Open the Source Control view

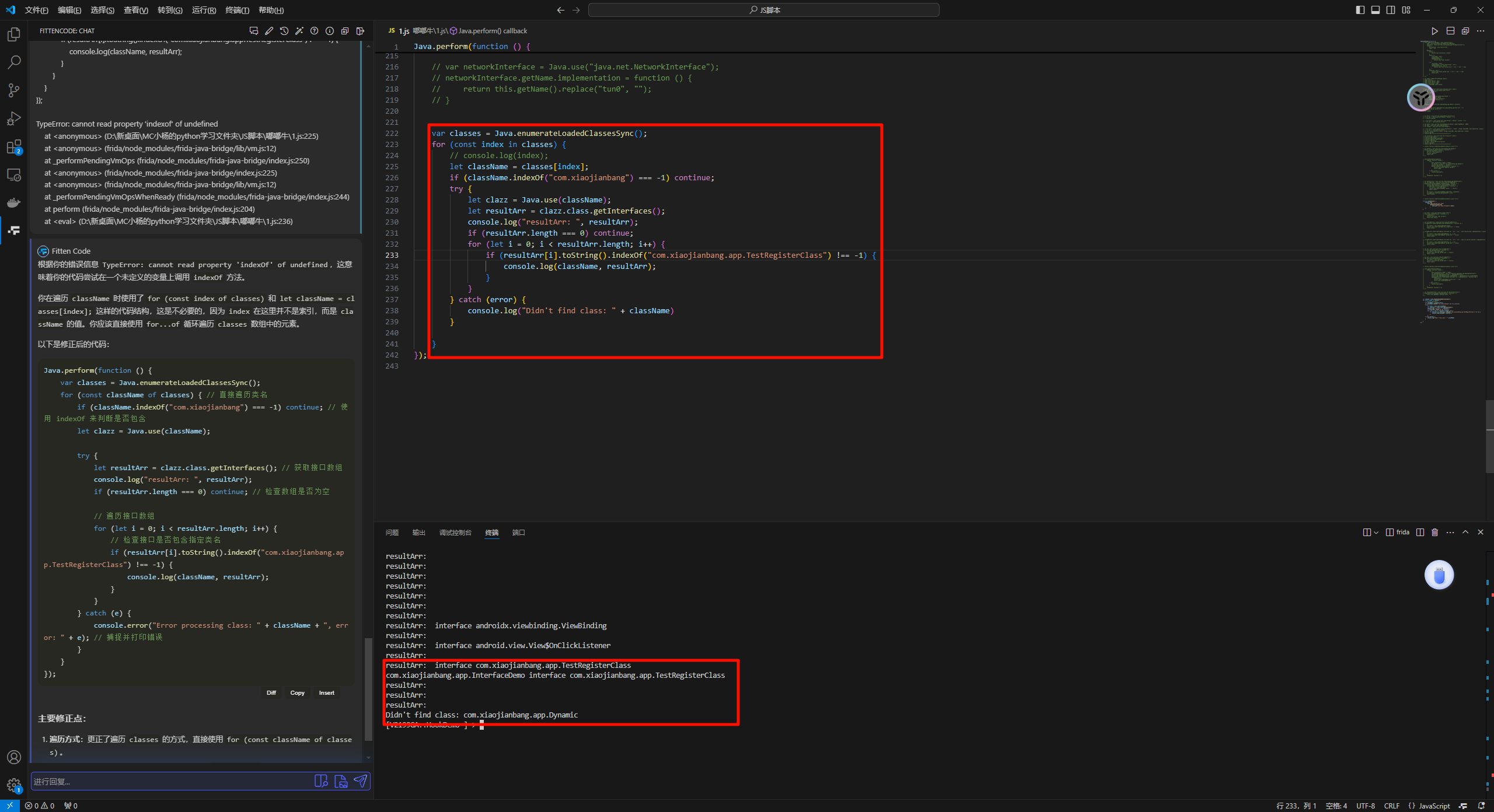tap(14, 90)
